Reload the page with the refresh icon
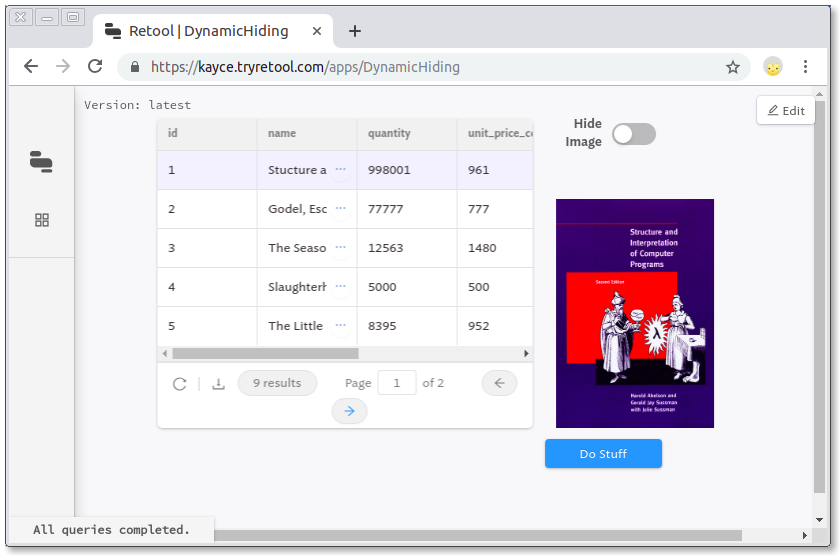Screen dimensions: 840x556 point(95,66)
